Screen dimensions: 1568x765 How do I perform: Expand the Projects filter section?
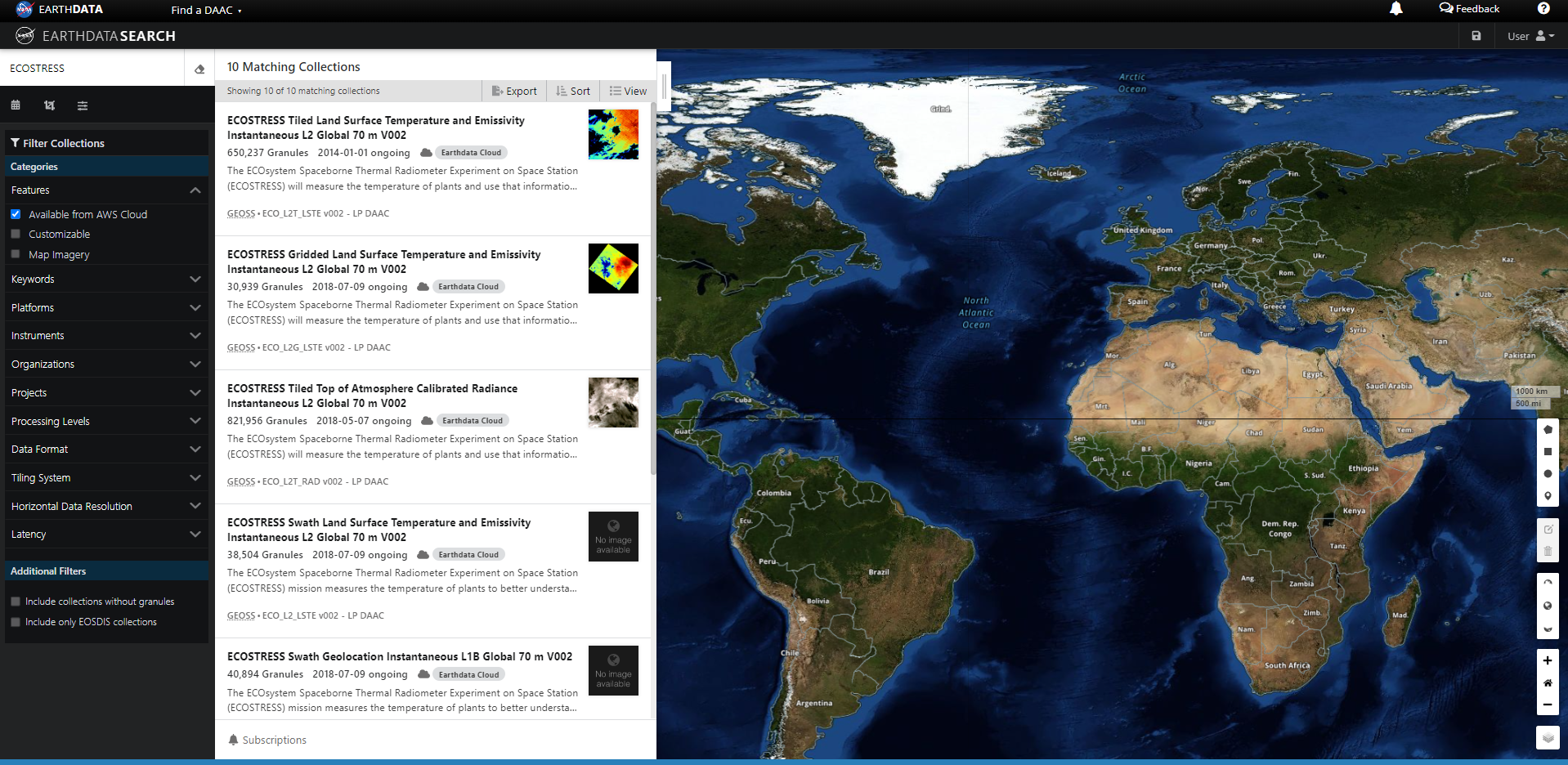(106, 393)
